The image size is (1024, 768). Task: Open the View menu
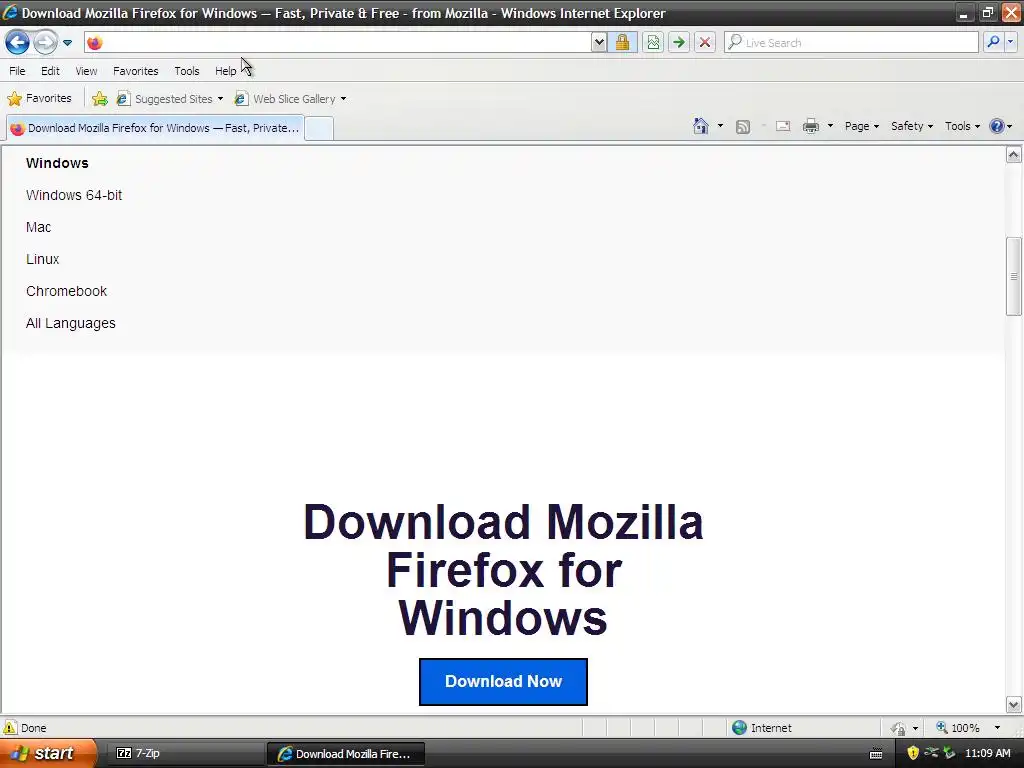86,71
